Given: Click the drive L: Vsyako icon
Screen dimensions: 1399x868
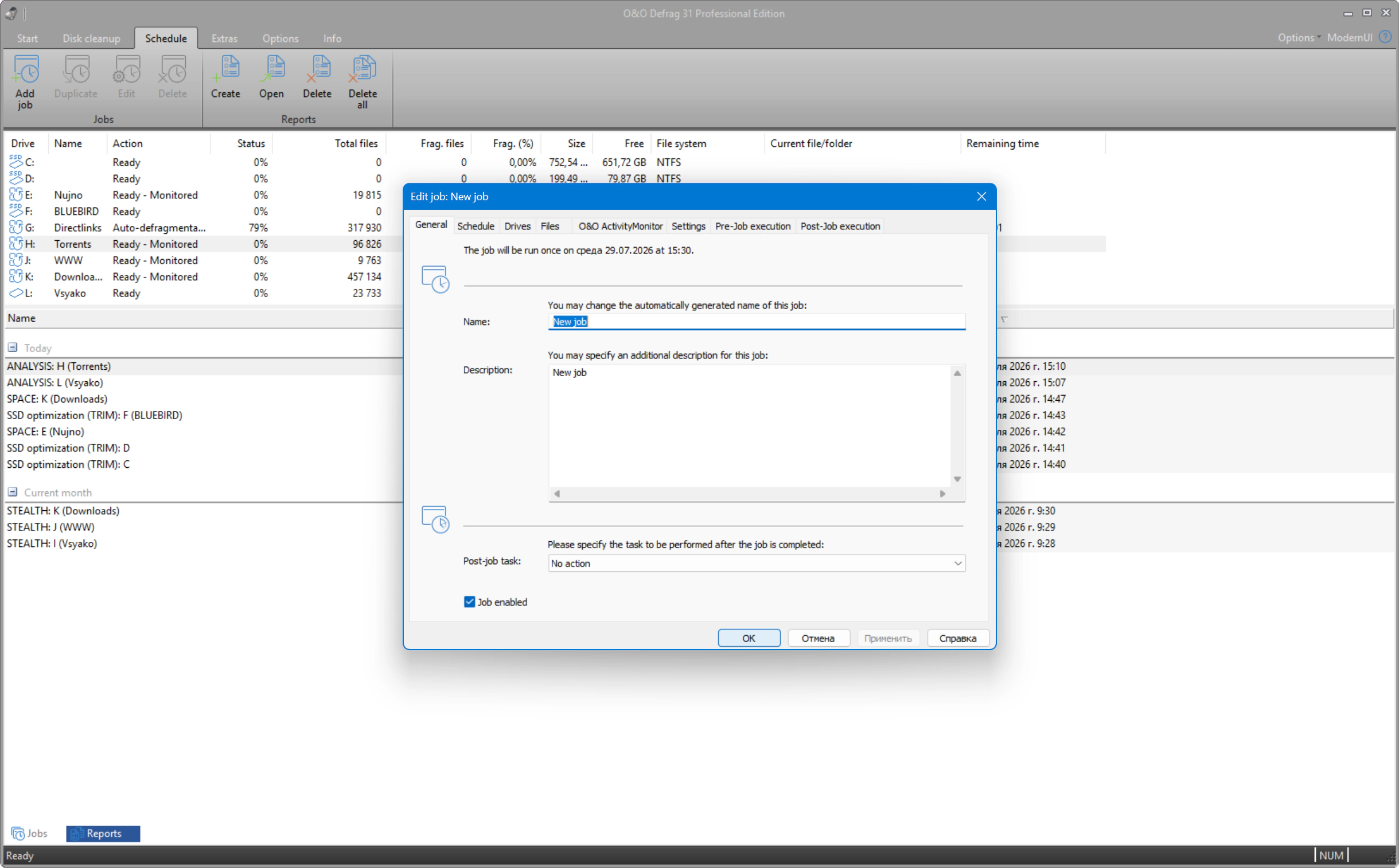Looking at the screenshot, I should point(15,293).
